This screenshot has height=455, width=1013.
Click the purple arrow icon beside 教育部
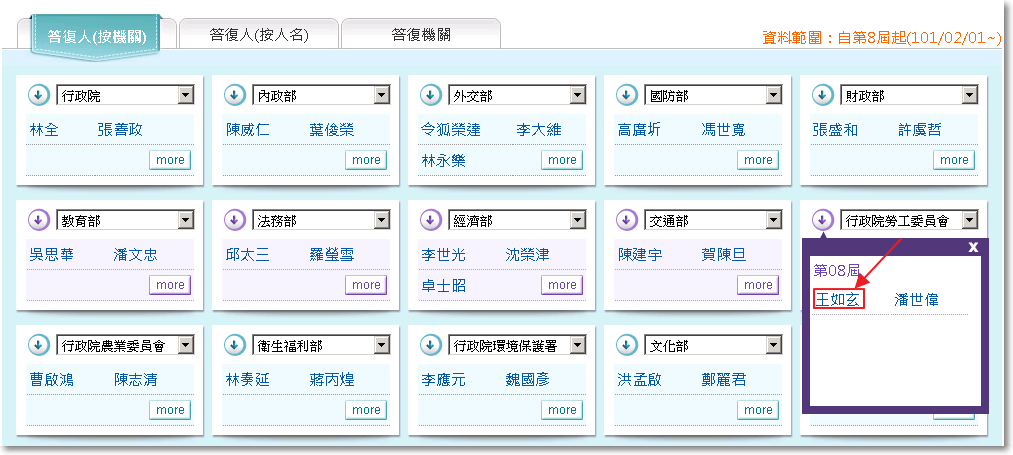pyautogui.click(x=38, y=220)
